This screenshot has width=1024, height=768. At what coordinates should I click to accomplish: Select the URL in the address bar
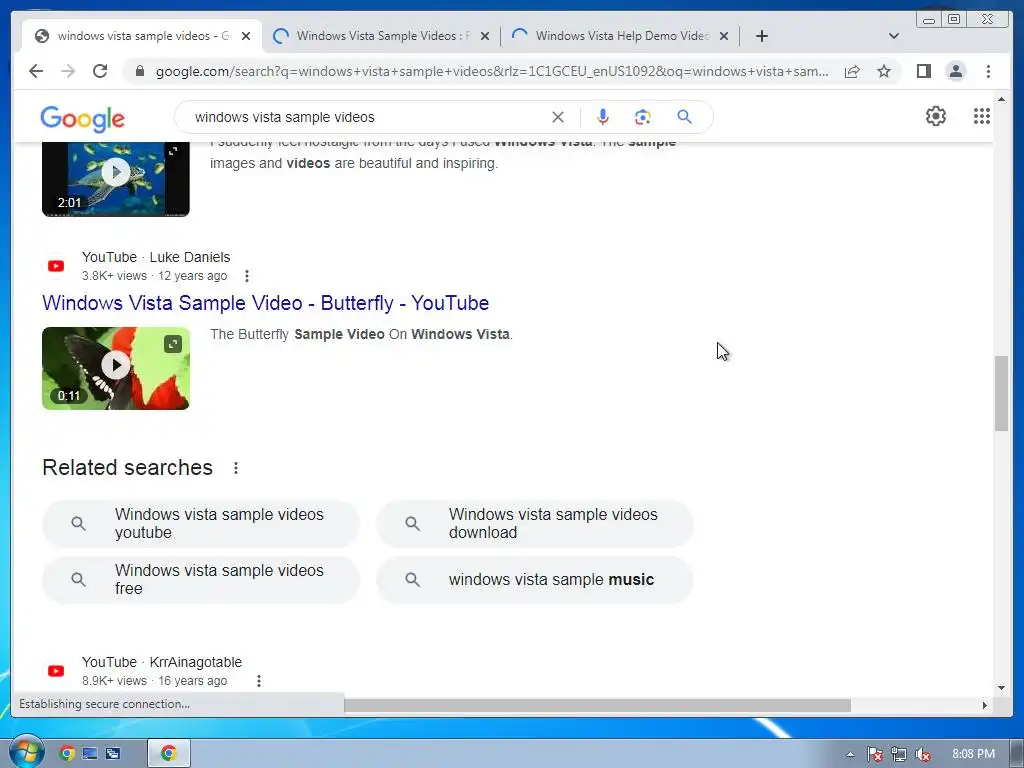tap(492, 71)
